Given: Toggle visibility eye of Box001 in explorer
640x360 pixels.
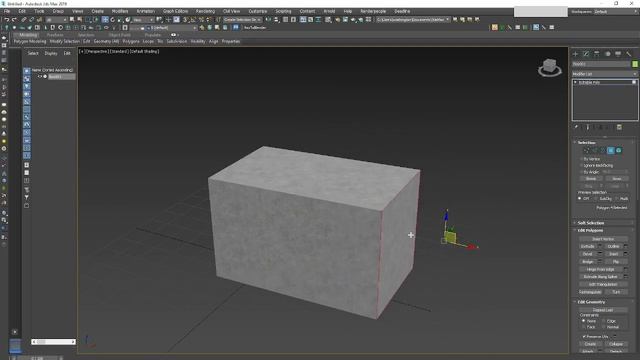Looking at the screenshot, I should coord(40,76).
